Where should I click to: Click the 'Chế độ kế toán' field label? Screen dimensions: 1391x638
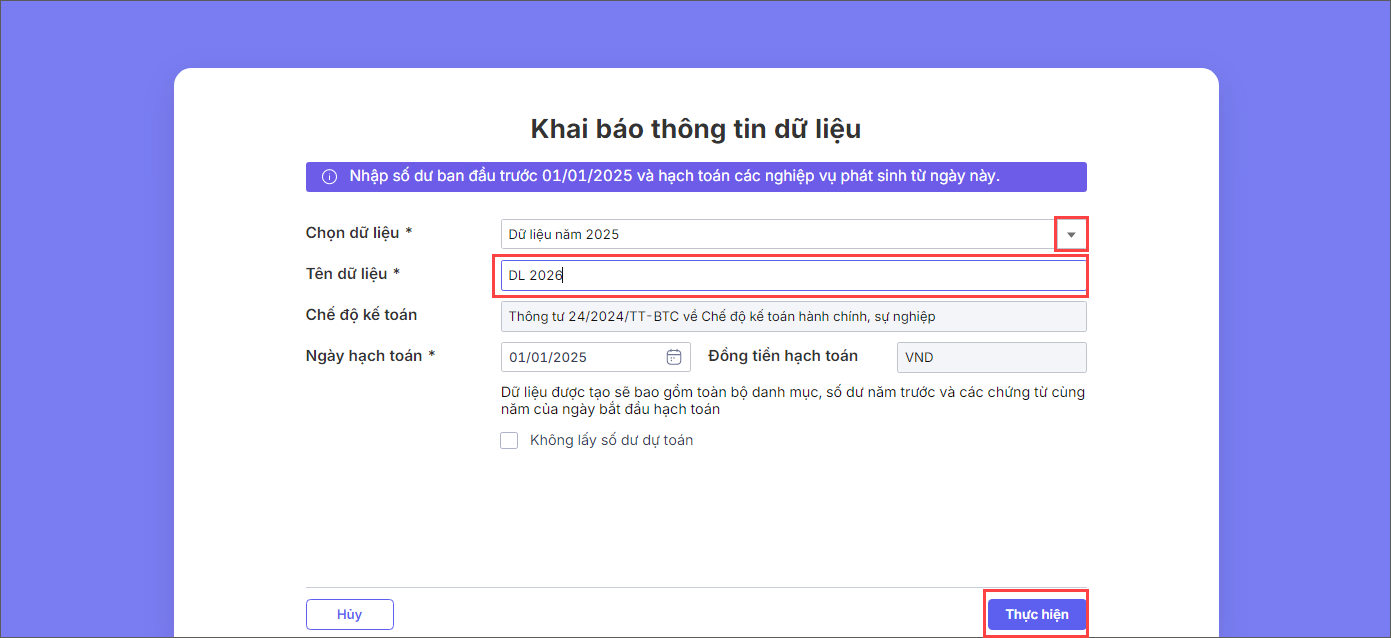click(361, 315)
